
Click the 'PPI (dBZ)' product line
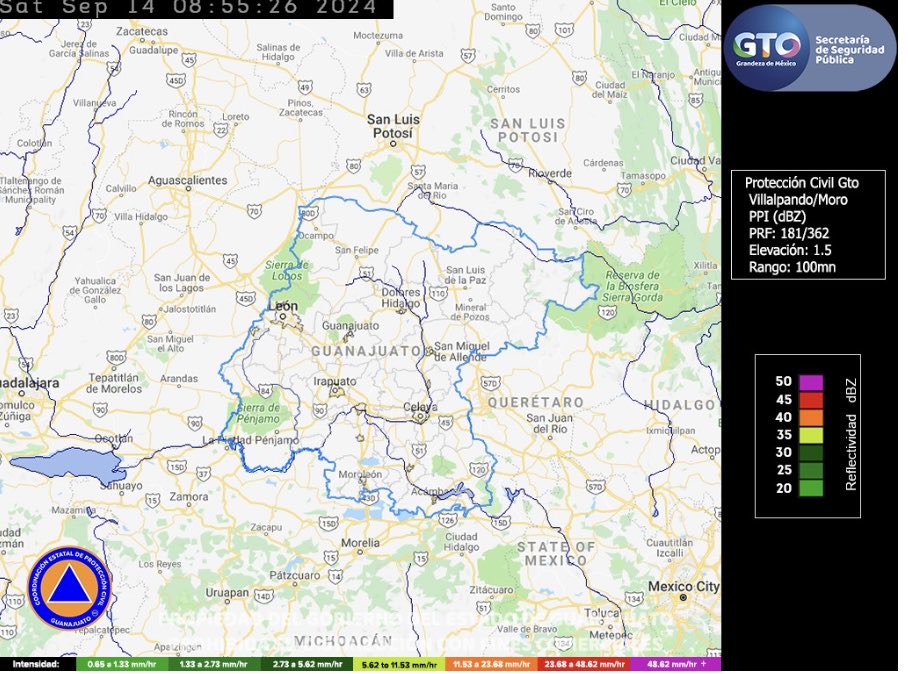tap(777, 217)
